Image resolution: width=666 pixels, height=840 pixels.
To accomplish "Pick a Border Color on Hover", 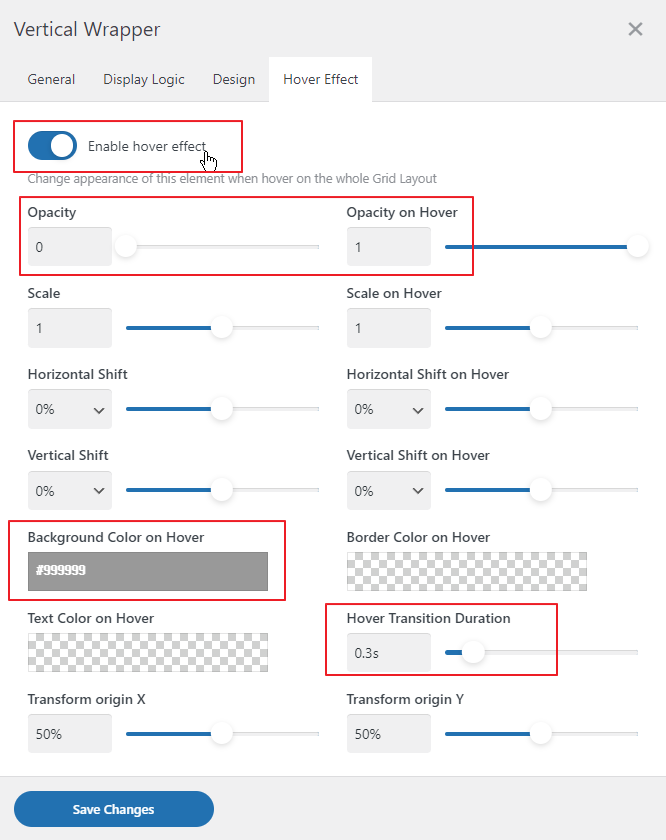I will point(467,571).
